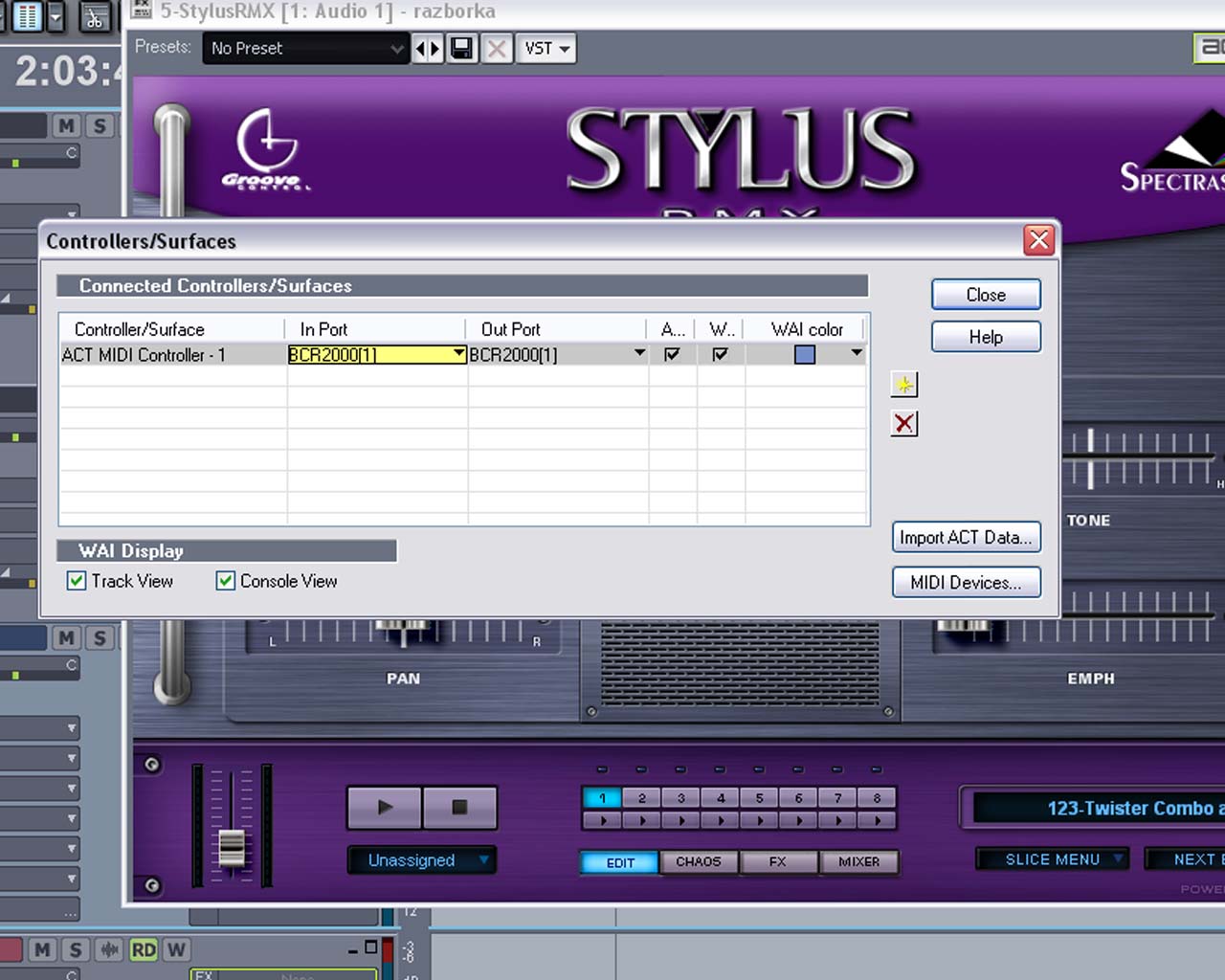Maximize the track strip using the square icon
This screenshot has width=1225, height=980.
371,947
